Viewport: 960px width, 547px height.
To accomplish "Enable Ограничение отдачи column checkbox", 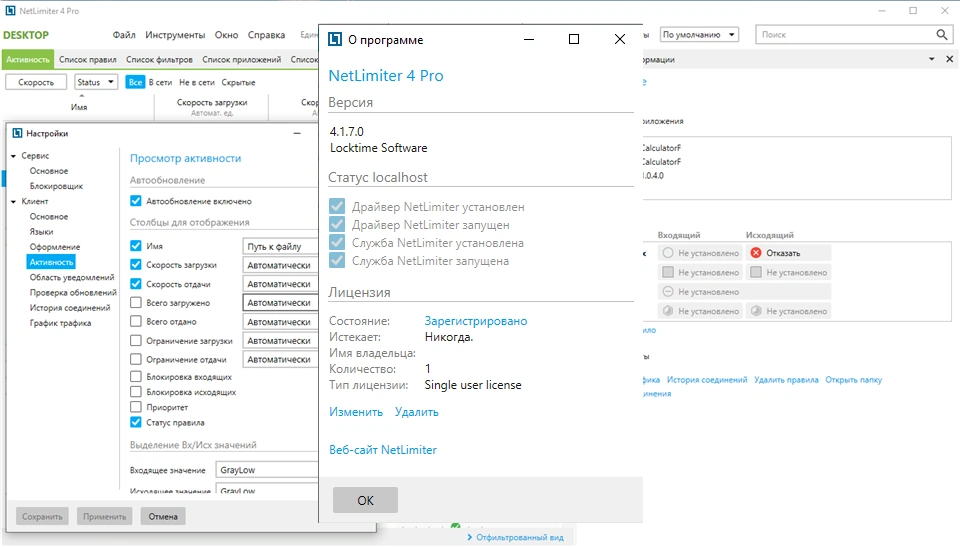I will coord(136,360).
